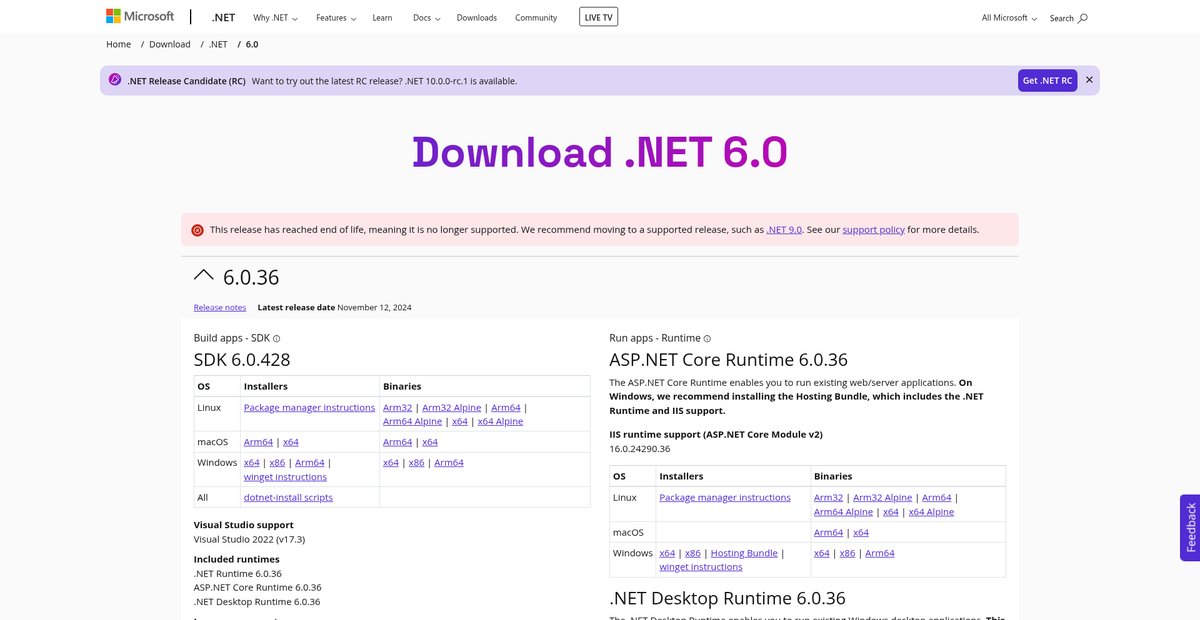Image resolution: width=1200 pixels, height=620 pixels.
Task: Click the November 12, 2024 release date
Action: (x=374, y=308)
